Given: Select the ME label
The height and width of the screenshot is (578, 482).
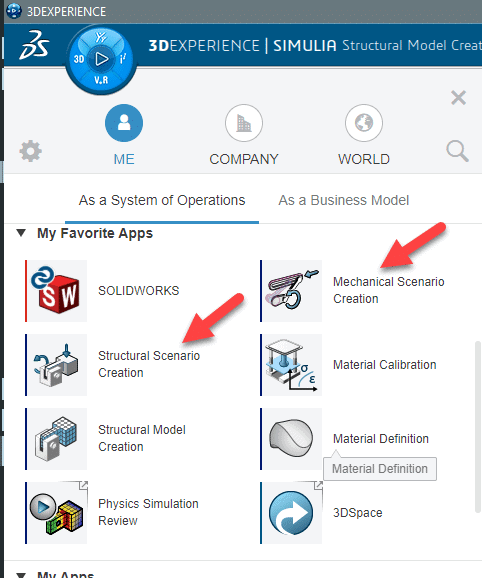Looking at the screenshot, I should [x=124, y=159].
